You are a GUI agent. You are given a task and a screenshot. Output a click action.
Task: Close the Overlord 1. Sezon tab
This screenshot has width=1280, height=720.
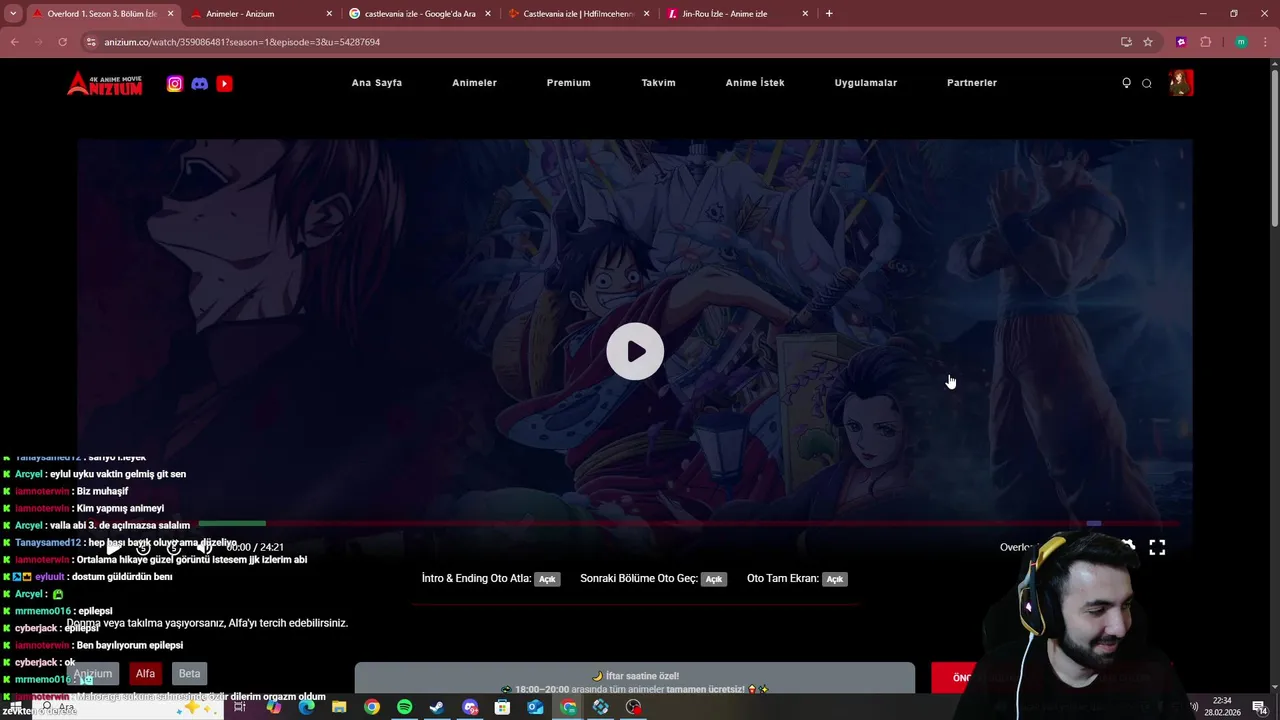(x=171, y=14)
